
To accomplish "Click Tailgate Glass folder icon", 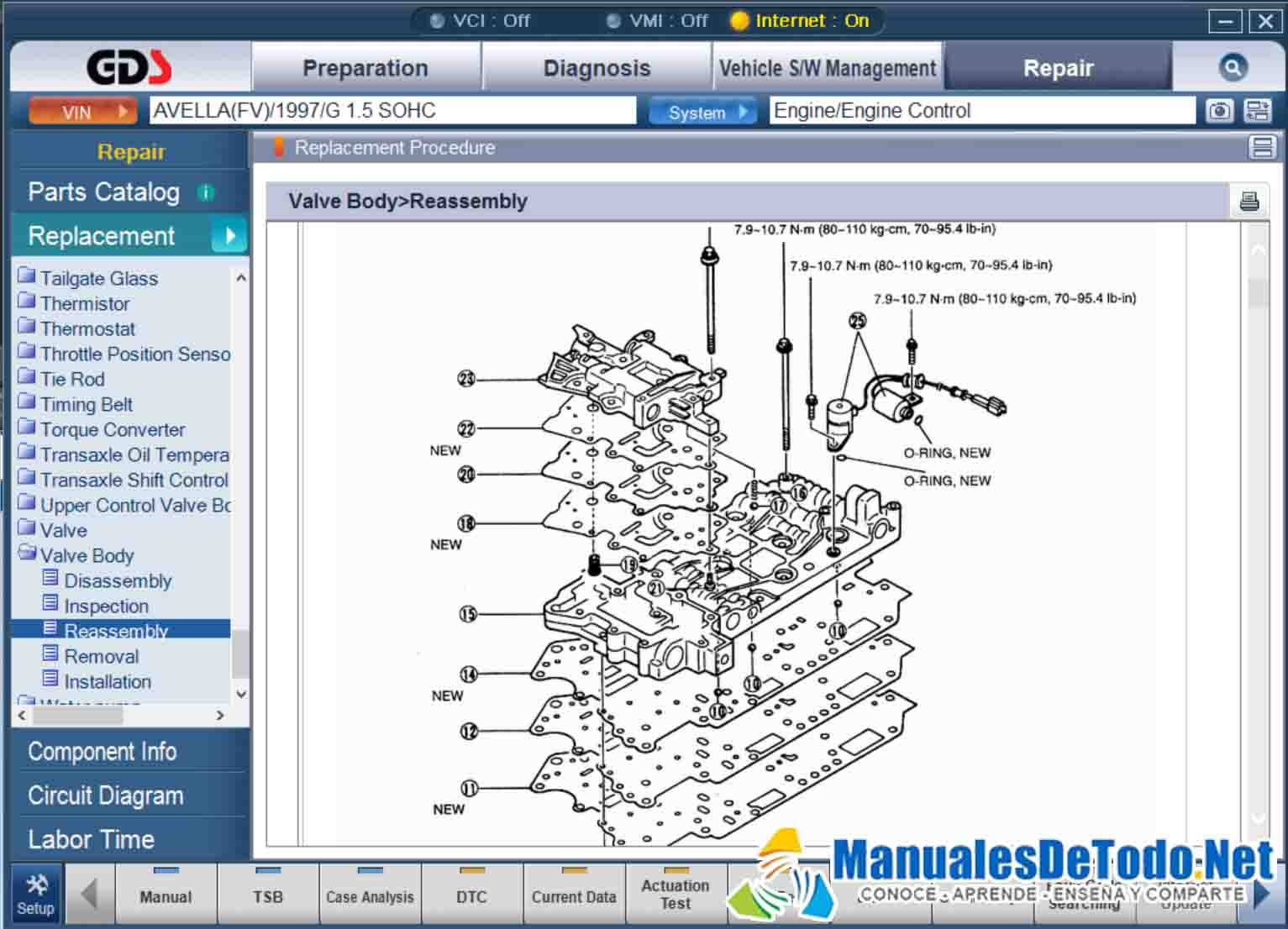I will point(27,276).
